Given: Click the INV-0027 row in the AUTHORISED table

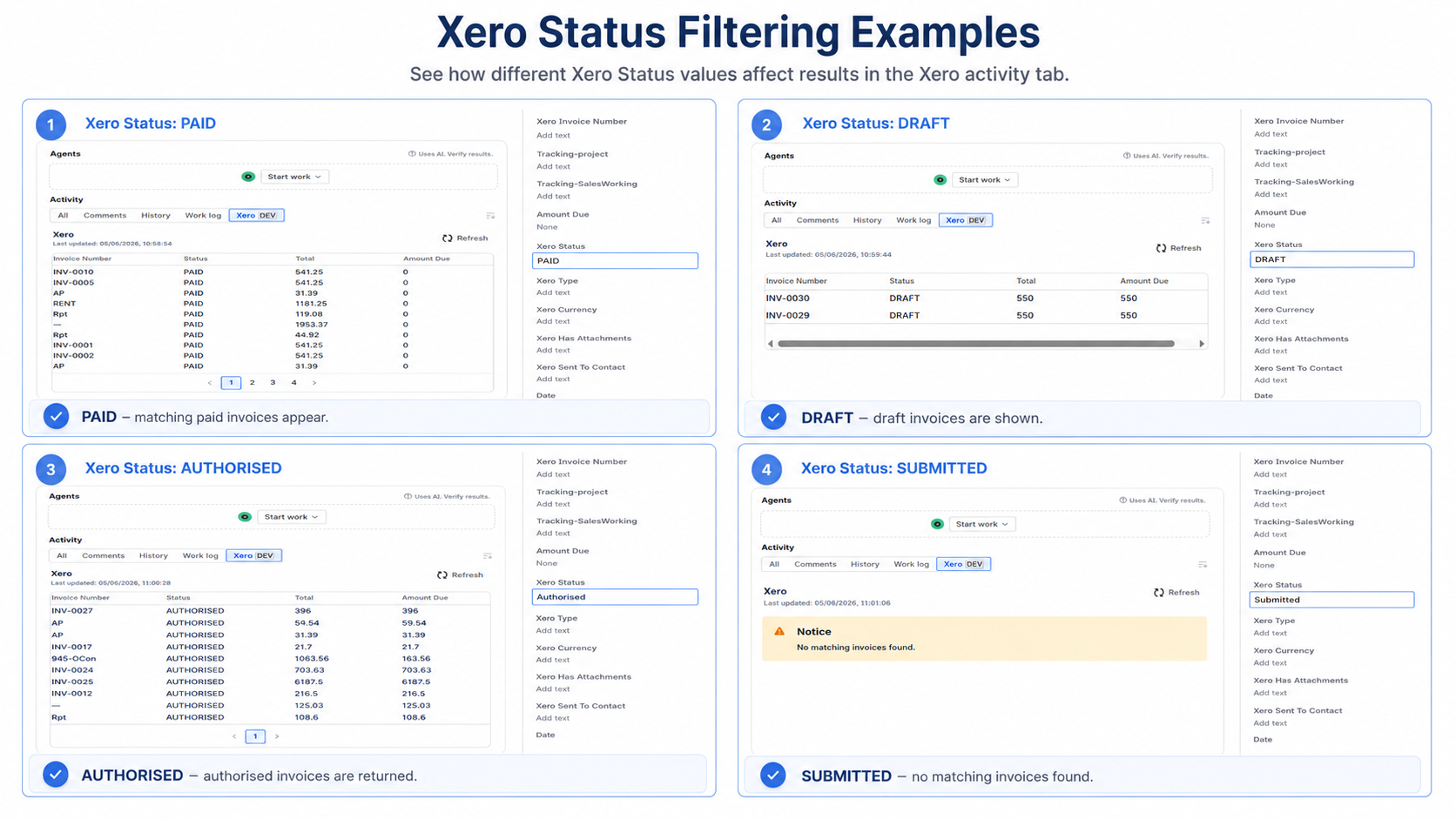Looking at the screenshot, I should click(x=270, y=611).
